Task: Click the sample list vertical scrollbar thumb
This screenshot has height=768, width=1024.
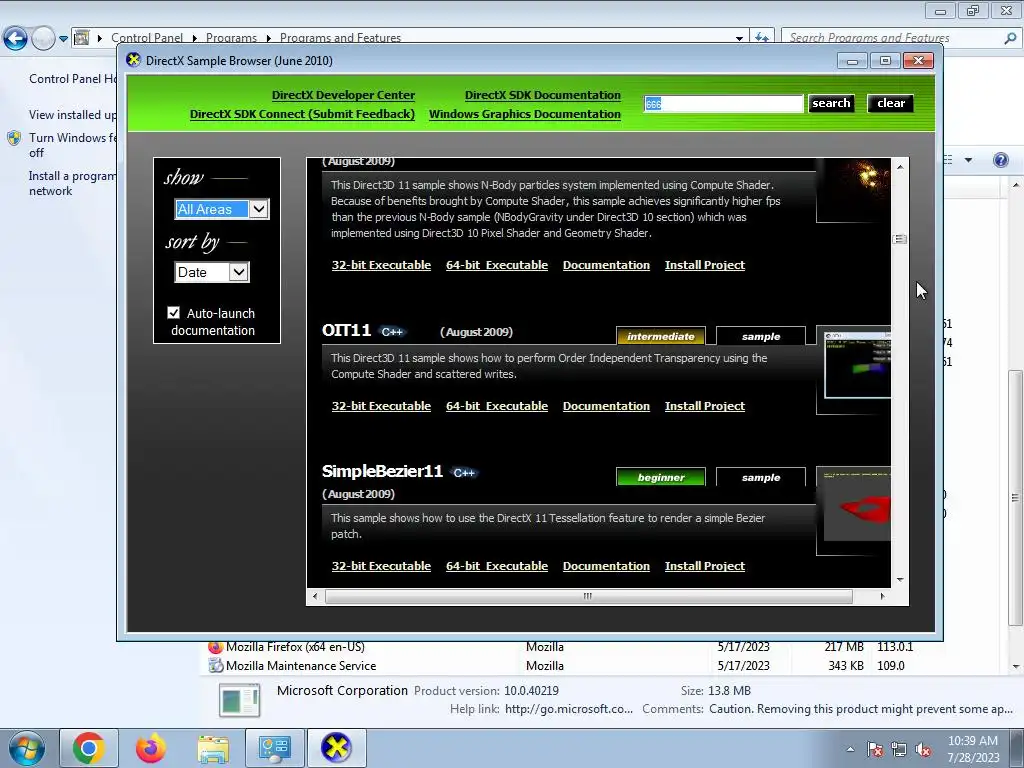Action: click(x=900, y=239)
